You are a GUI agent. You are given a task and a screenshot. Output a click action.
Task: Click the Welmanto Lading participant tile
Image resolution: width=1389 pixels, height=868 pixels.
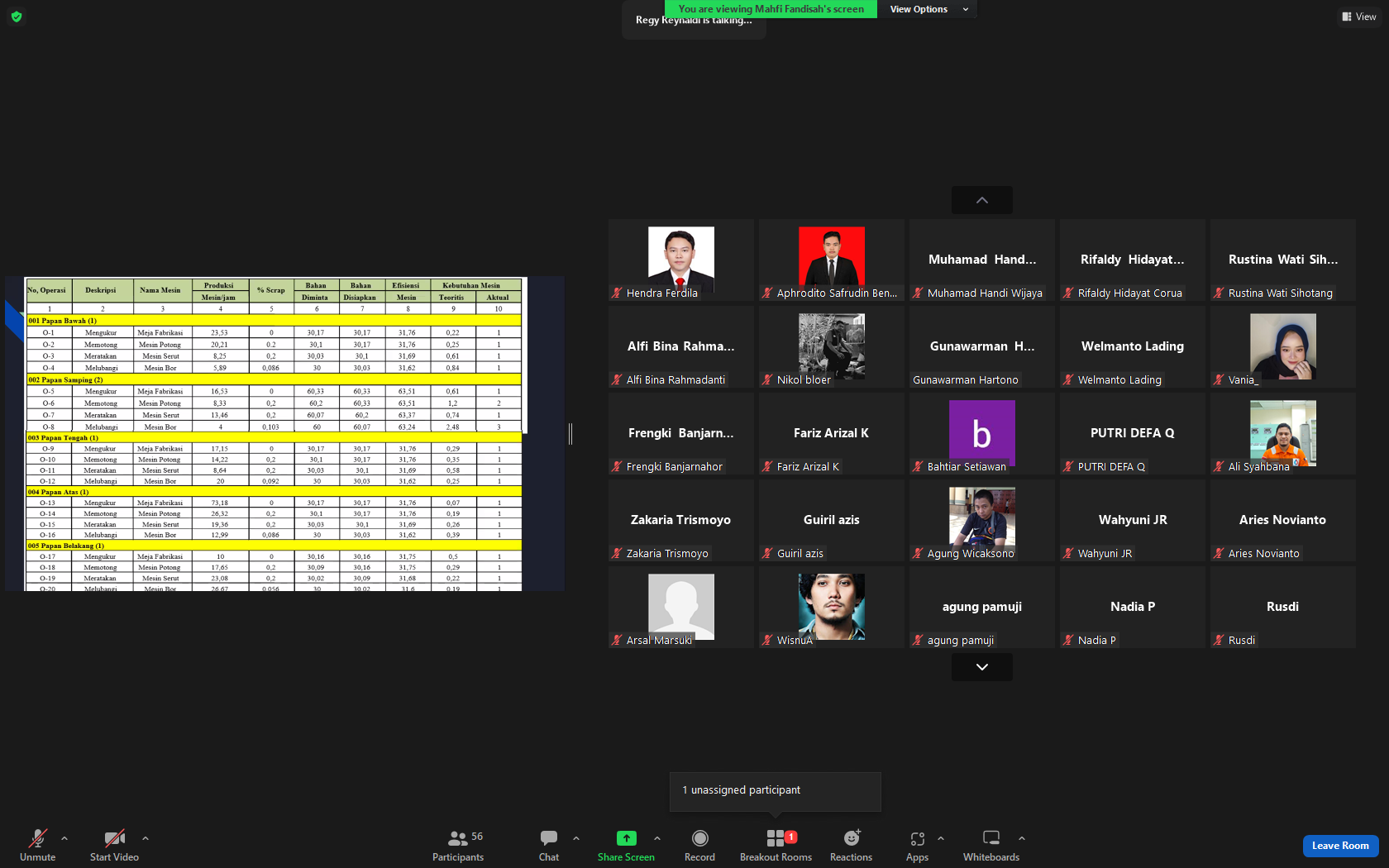(x=1133, y=347)
